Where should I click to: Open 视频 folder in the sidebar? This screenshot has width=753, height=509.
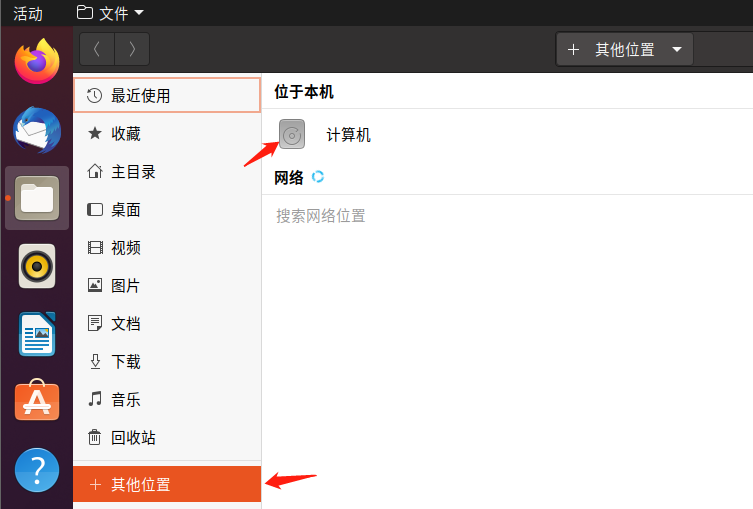[167, 247]
